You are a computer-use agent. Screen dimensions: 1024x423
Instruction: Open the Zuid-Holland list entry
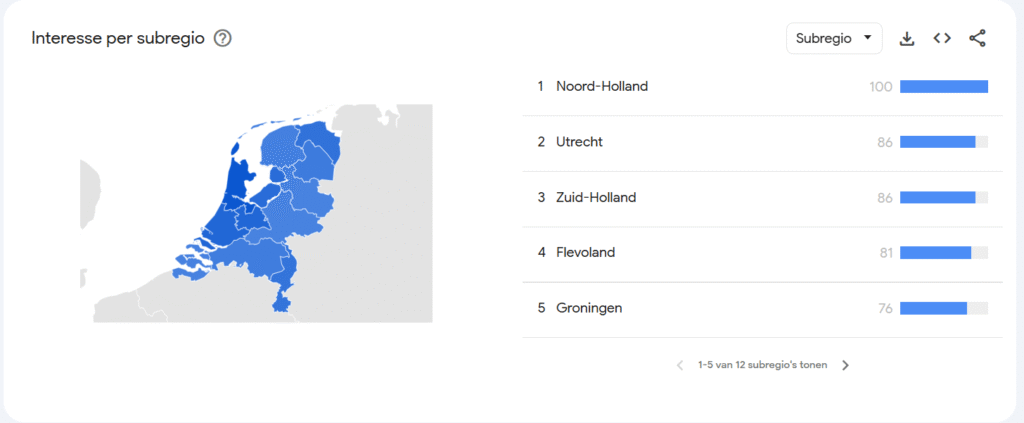596,197
